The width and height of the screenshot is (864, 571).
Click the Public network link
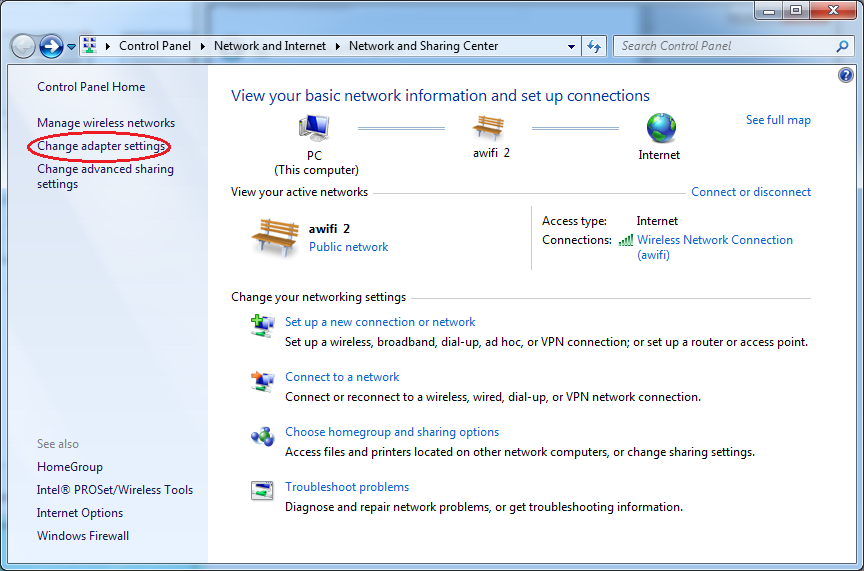pyautogui.click(x=348, y=247)
